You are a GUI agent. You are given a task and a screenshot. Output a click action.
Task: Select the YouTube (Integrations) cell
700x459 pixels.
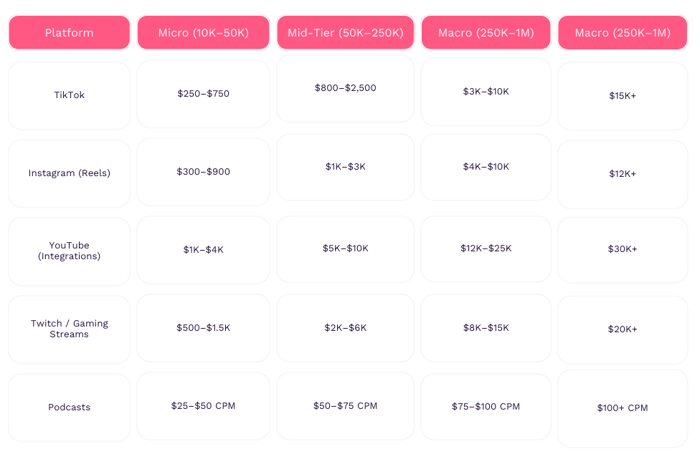point(69,251)
